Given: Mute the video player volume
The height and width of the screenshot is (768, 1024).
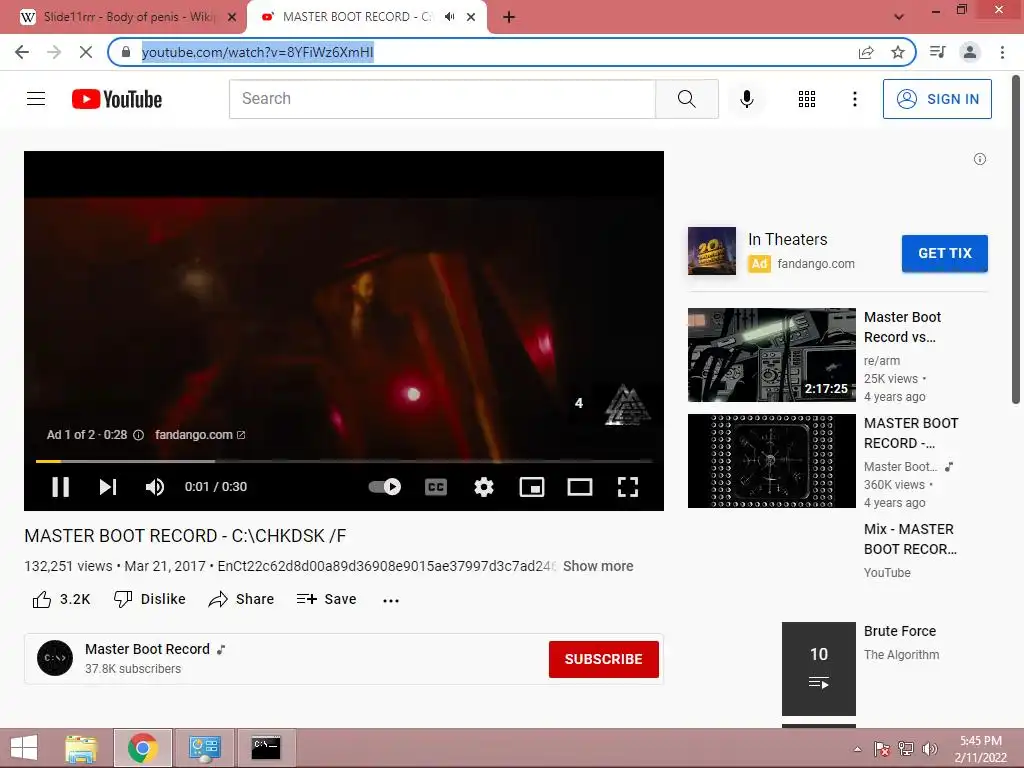Looking at the screenshot, I should 155,487.
